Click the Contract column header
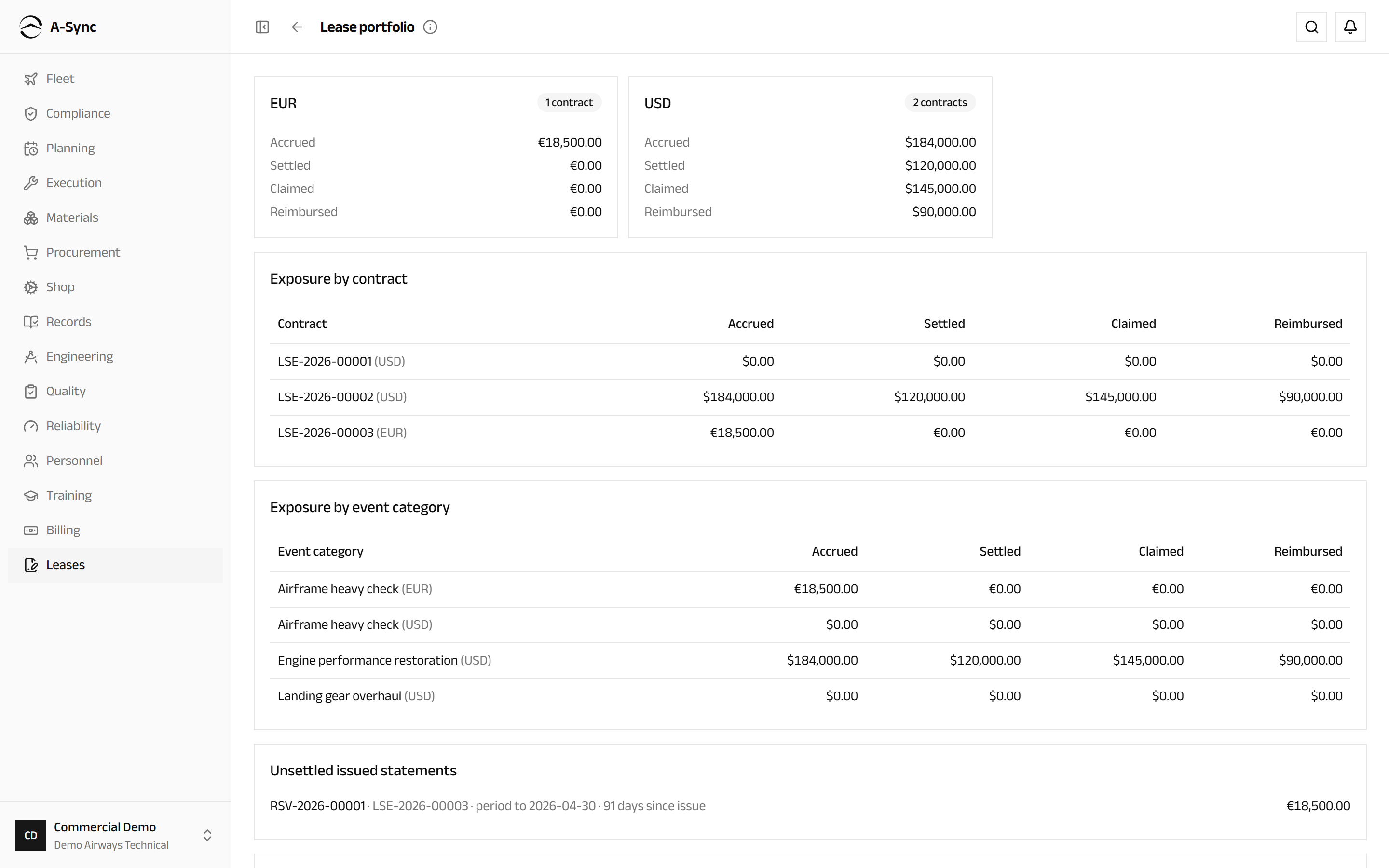This screenshot has height=868, width=1389. click(302, 324)
